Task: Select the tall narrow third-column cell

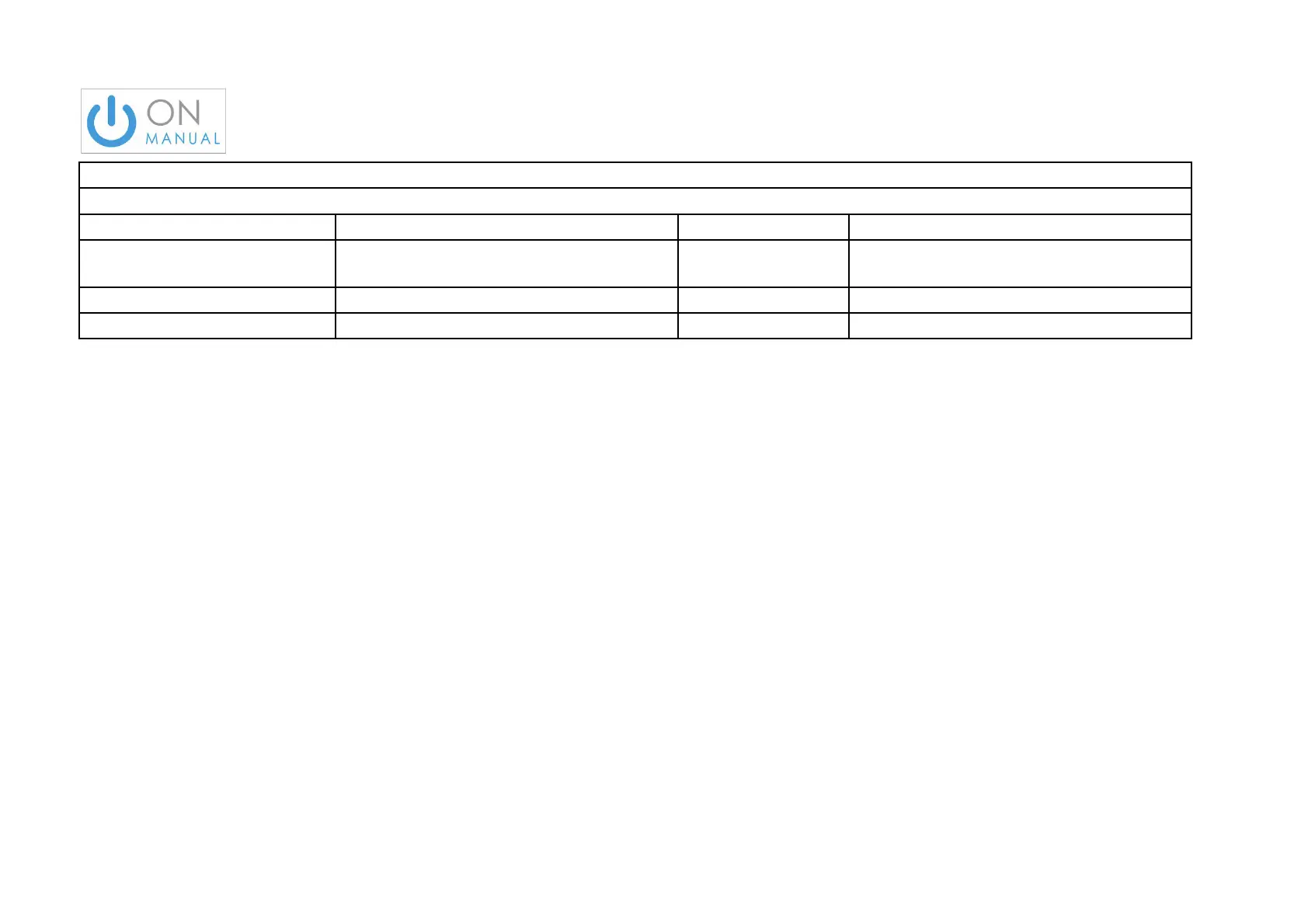Action: point(764,263)
